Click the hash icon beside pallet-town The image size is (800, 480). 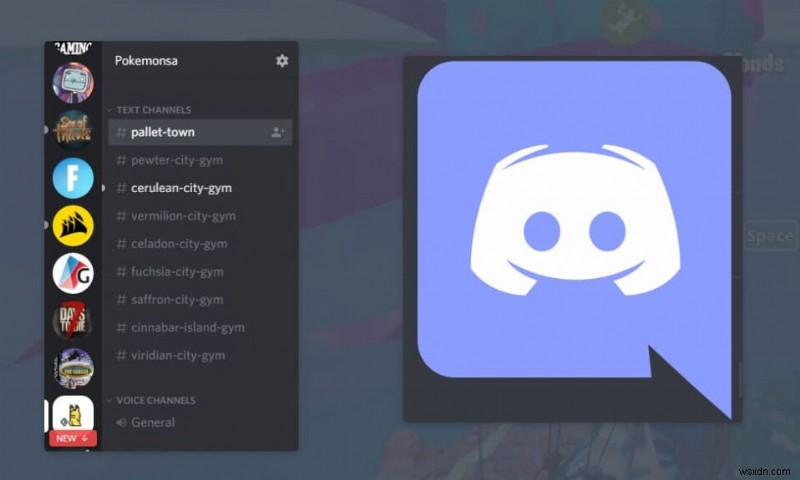tap(121, 133)
